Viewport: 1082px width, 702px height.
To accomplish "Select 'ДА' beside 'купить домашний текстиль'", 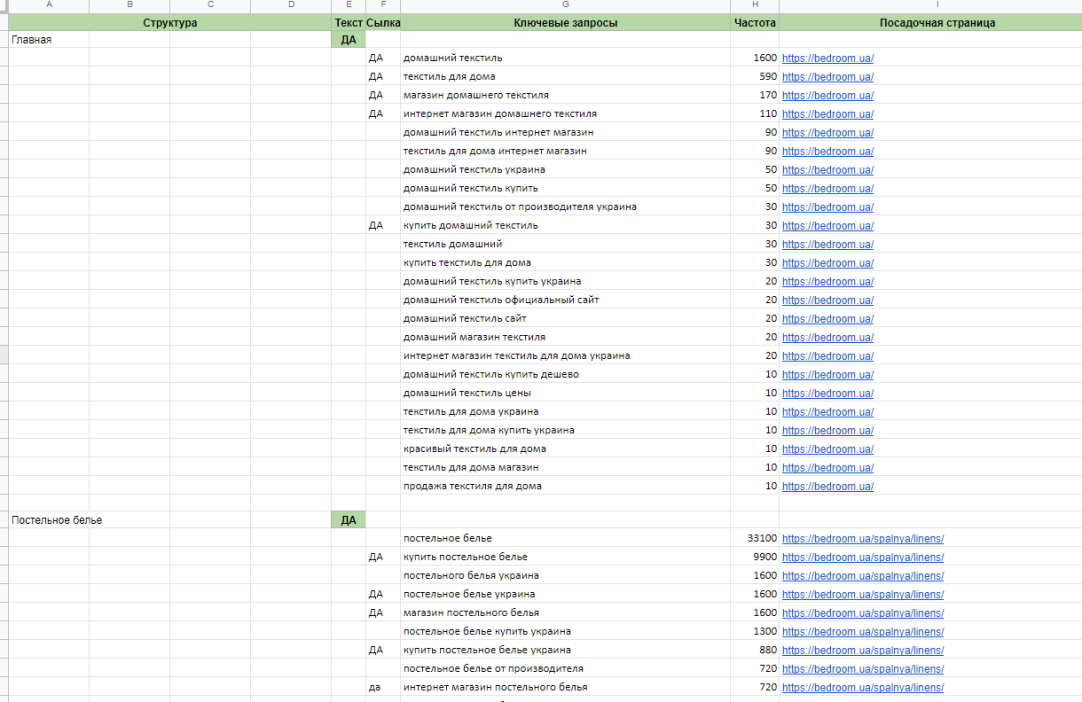I will pyautogui.click(x=383, y=225).
